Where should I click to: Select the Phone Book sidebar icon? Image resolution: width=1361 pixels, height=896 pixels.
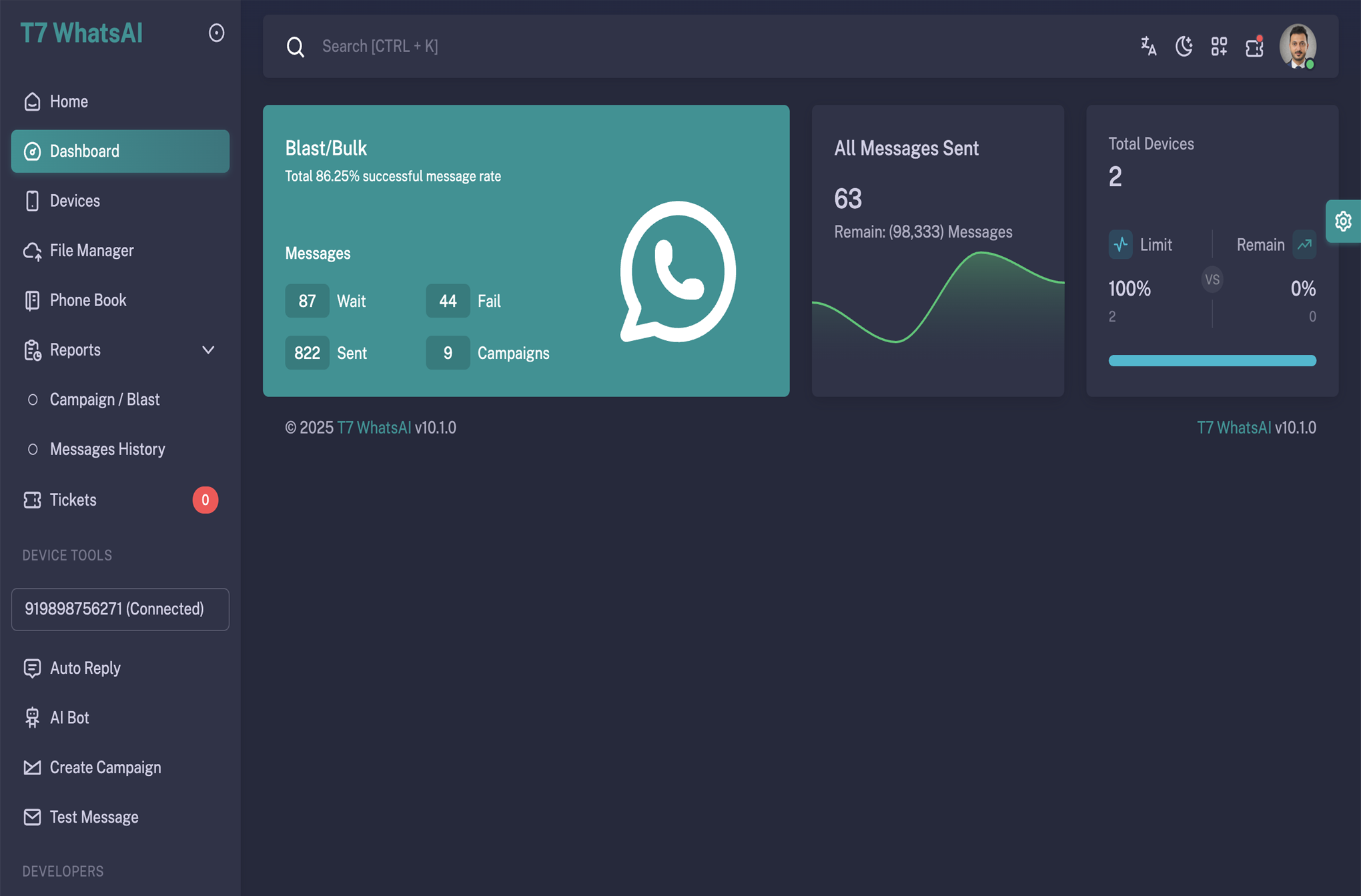coord(32,300)
